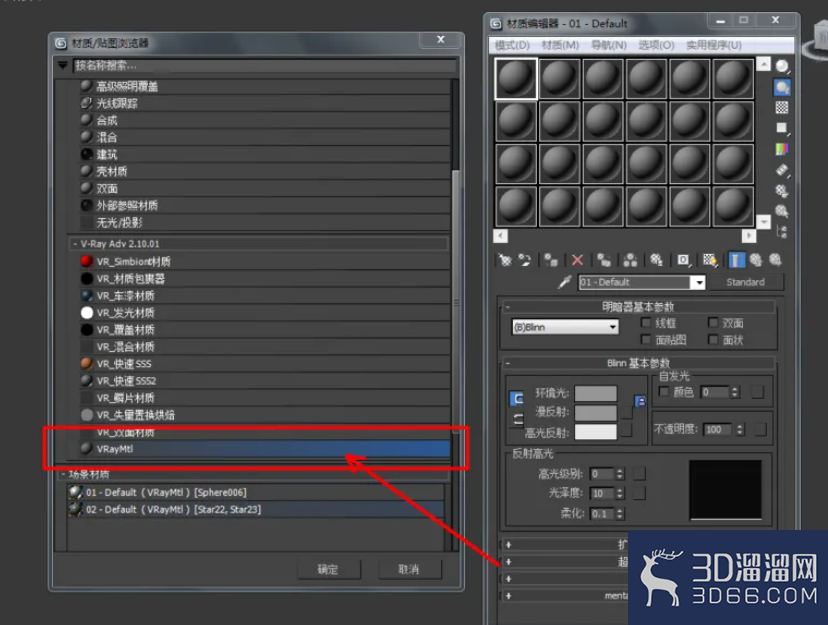Toggle the Backlight icon in the side toolbar
Image resolution: width=828 pixels, height=625 pixels.
click(782, 87)
